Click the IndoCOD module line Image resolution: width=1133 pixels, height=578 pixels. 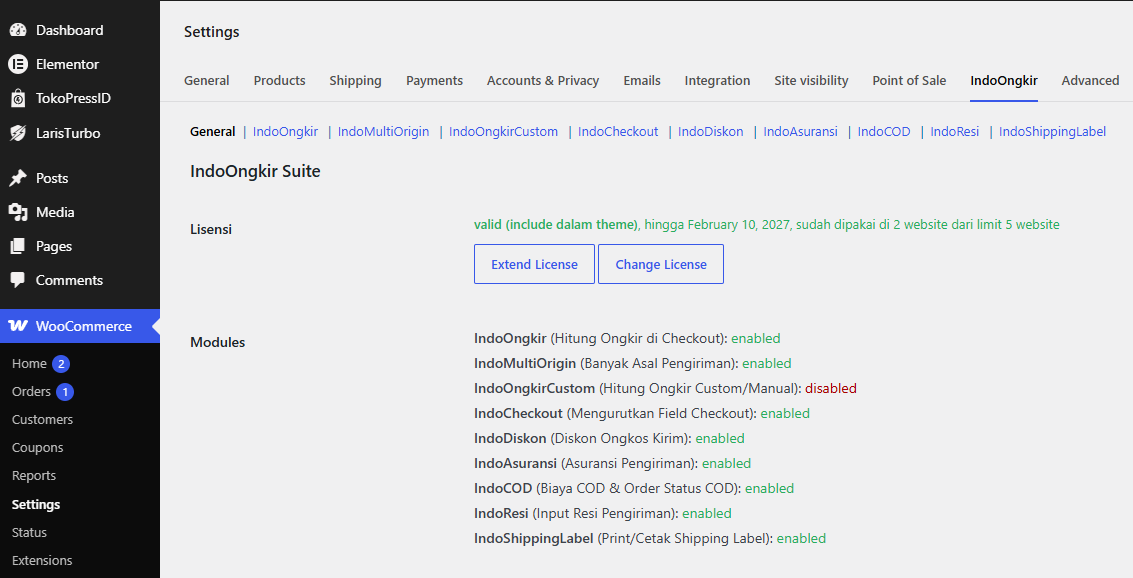pyautogui.click(x=634, y=488)
